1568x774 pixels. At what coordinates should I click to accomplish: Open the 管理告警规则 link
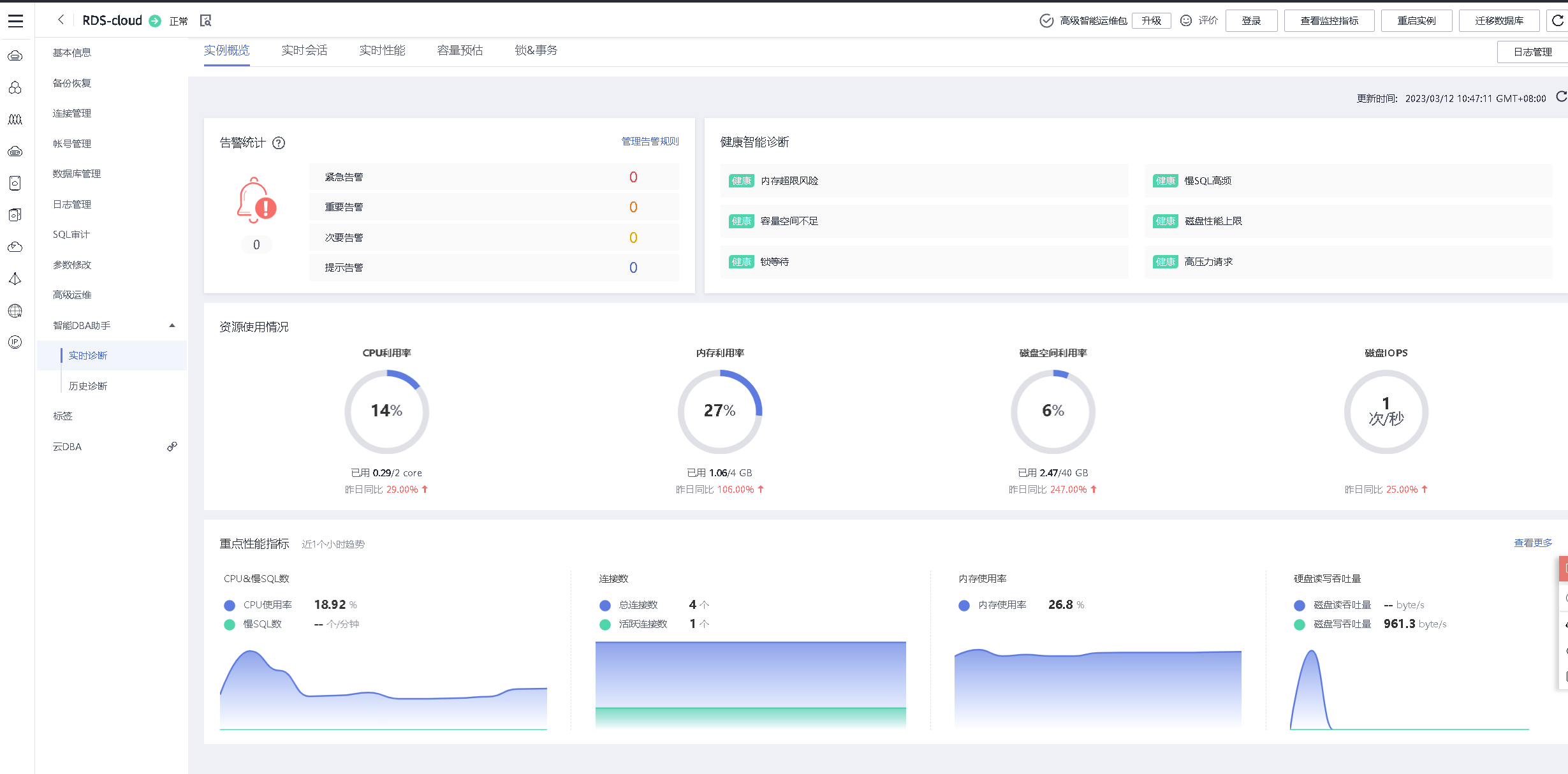point(650,142)
